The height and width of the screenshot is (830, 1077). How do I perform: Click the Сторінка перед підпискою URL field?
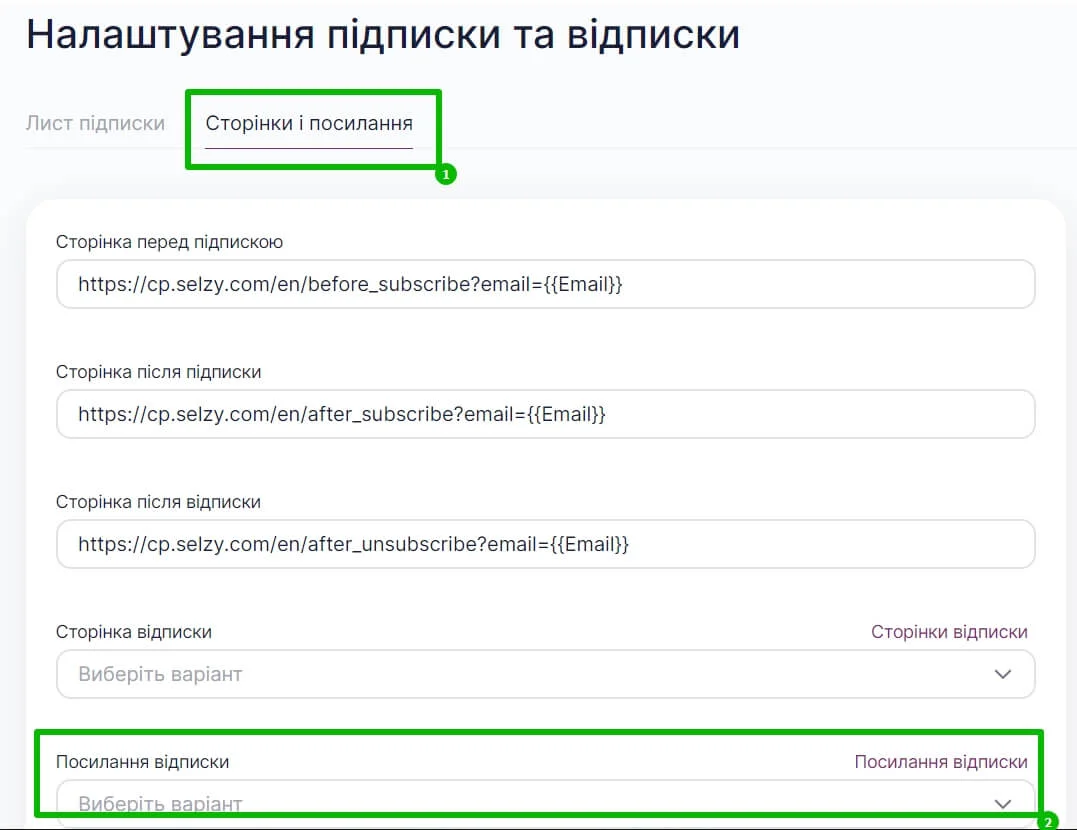(x=545, y=284)
